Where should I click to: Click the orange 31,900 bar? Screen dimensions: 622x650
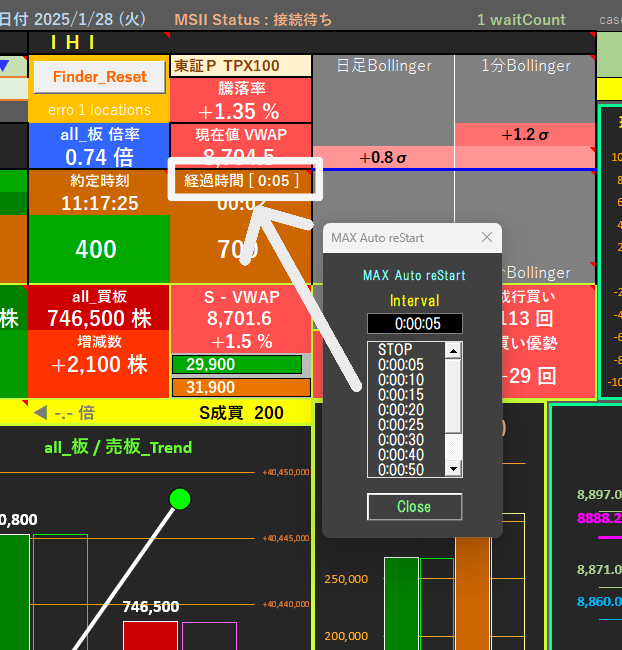point(241,387)
